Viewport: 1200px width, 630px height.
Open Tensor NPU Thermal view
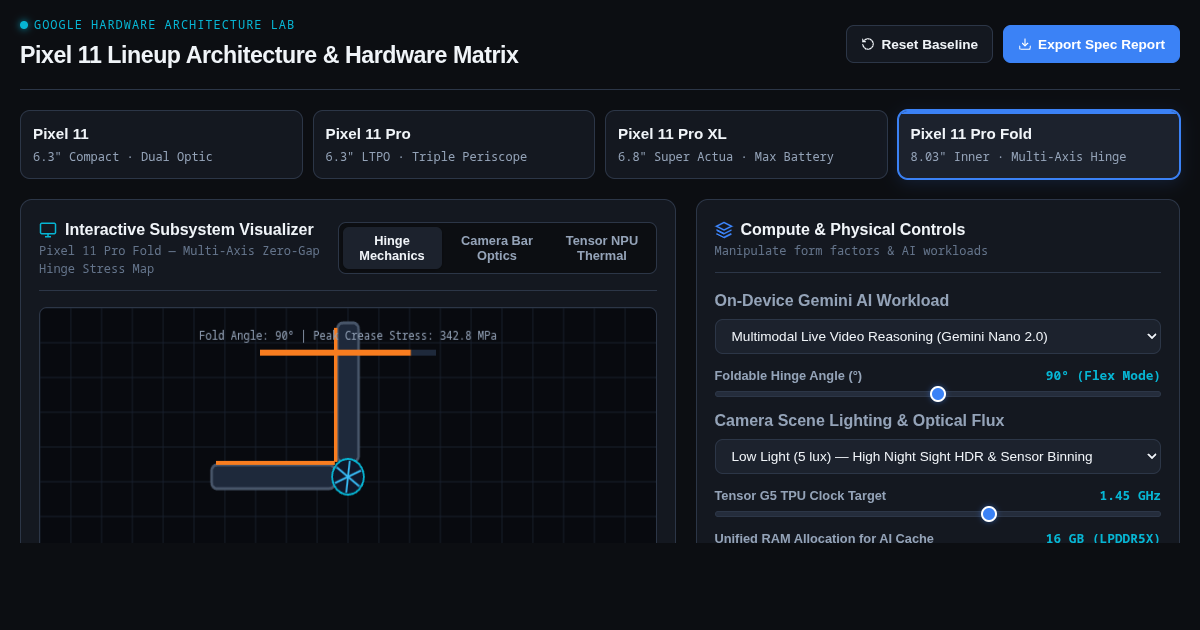[602, 248]
